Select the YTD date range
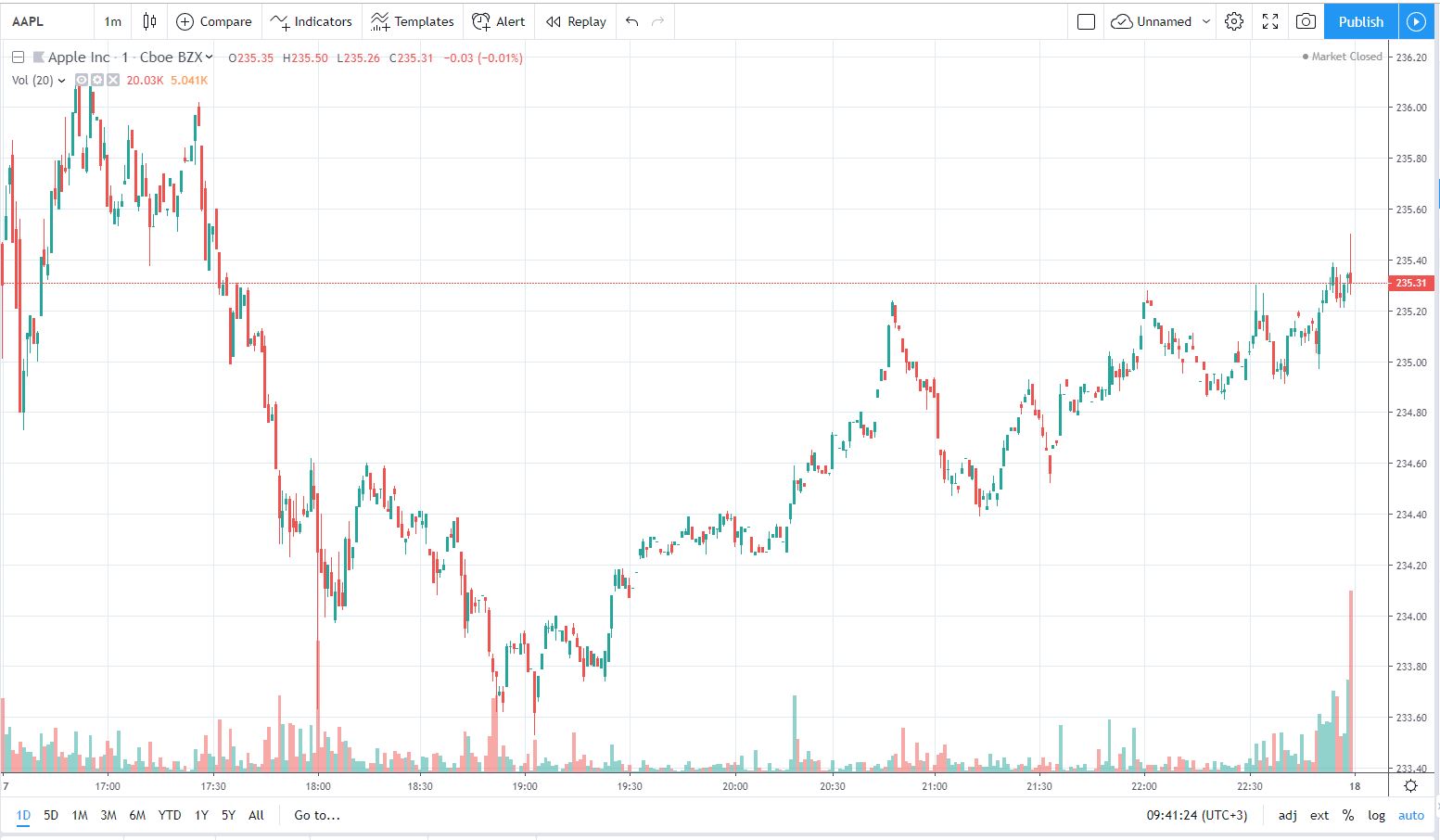 [170, 815]
